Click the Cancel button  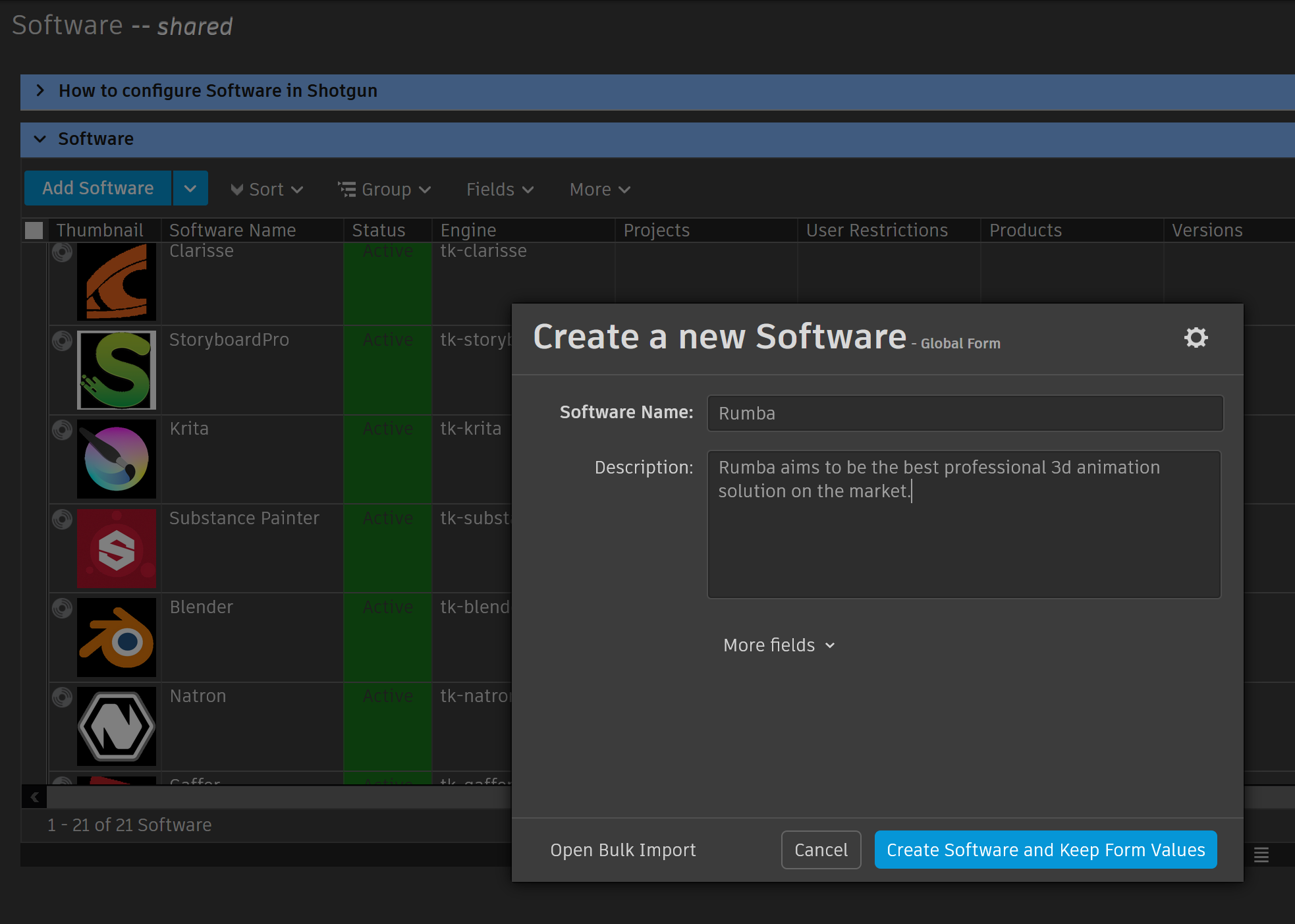tap(821, 850)
